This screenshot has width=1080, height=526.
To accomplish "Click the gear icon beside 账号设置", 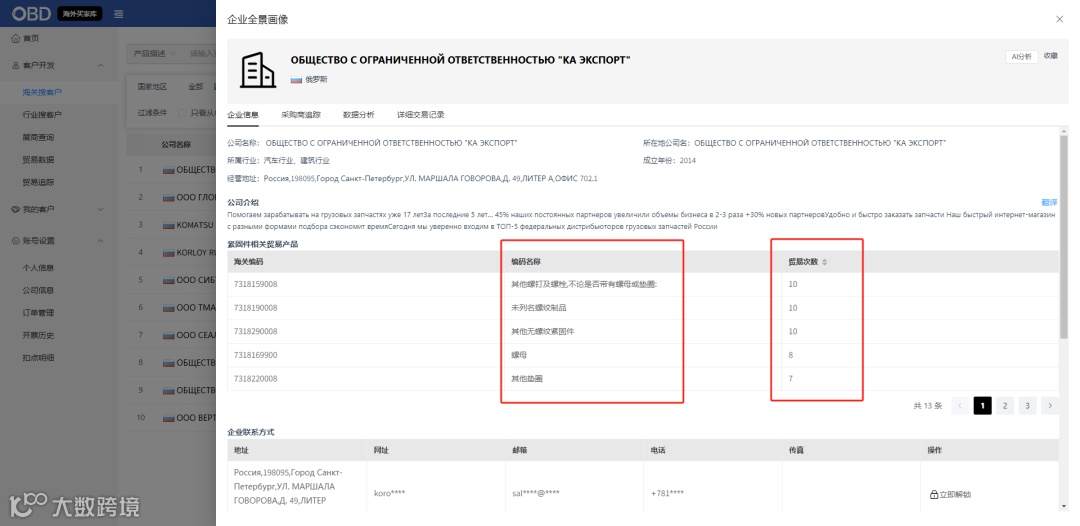I will (x=16, y=241).
